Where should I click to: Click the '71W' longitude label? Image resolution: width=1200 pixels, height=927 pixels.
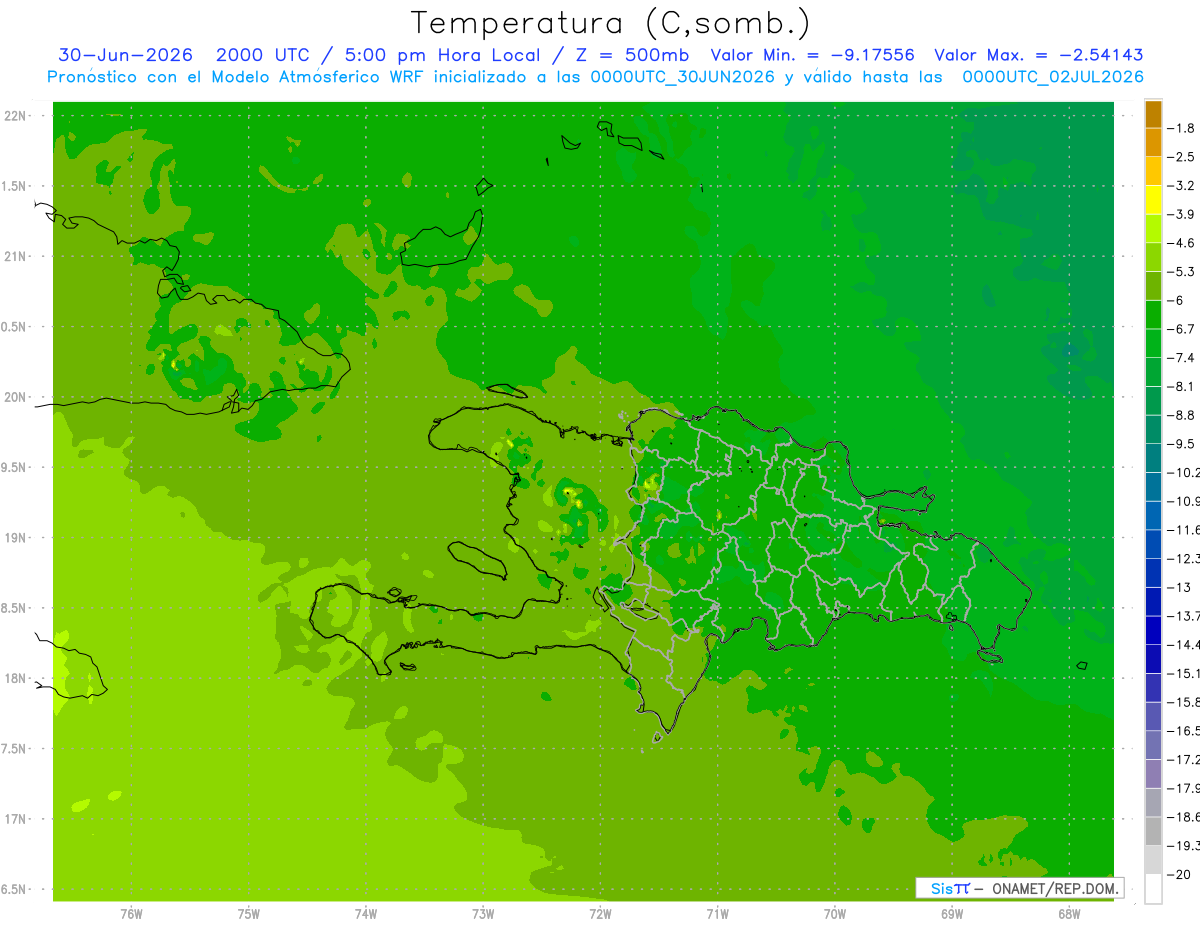click(717, 913)
